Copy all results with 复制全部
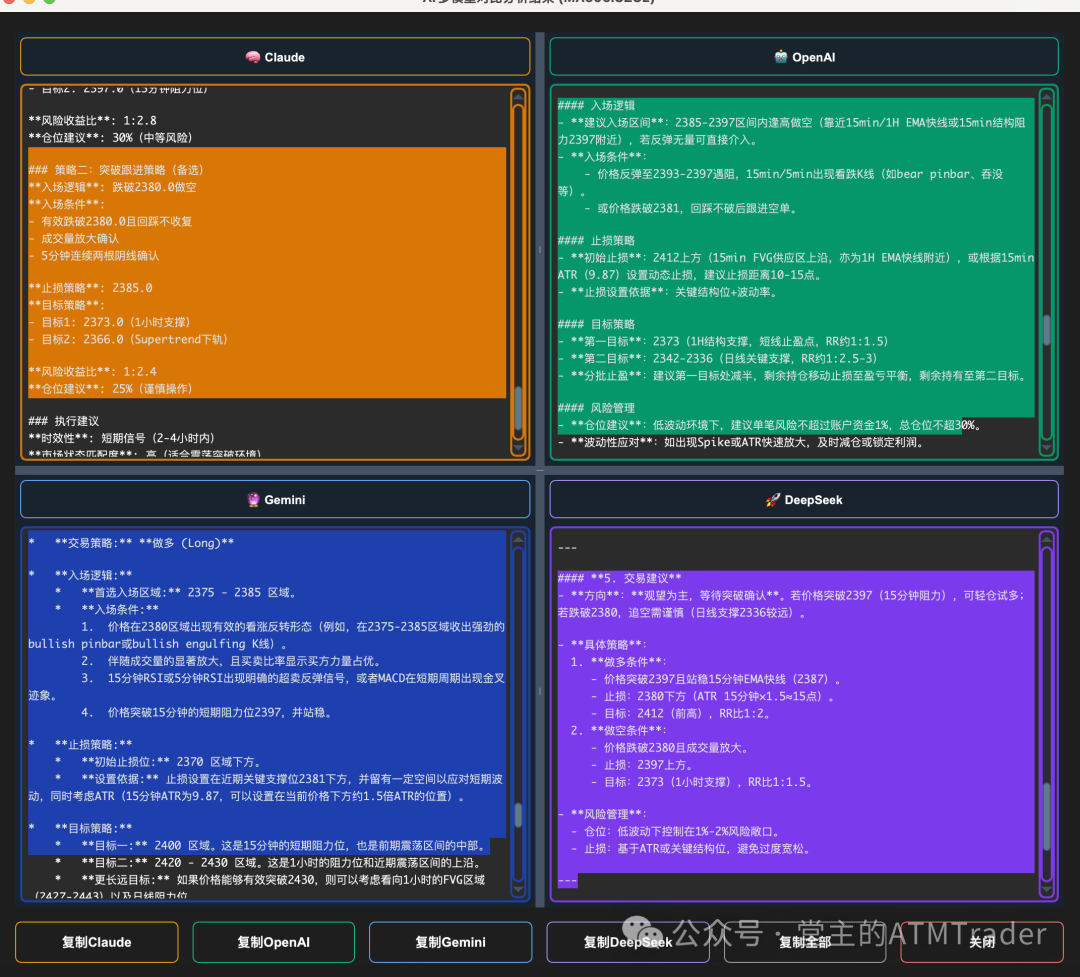Viewport: 1080px width, 977px height. 804,942
